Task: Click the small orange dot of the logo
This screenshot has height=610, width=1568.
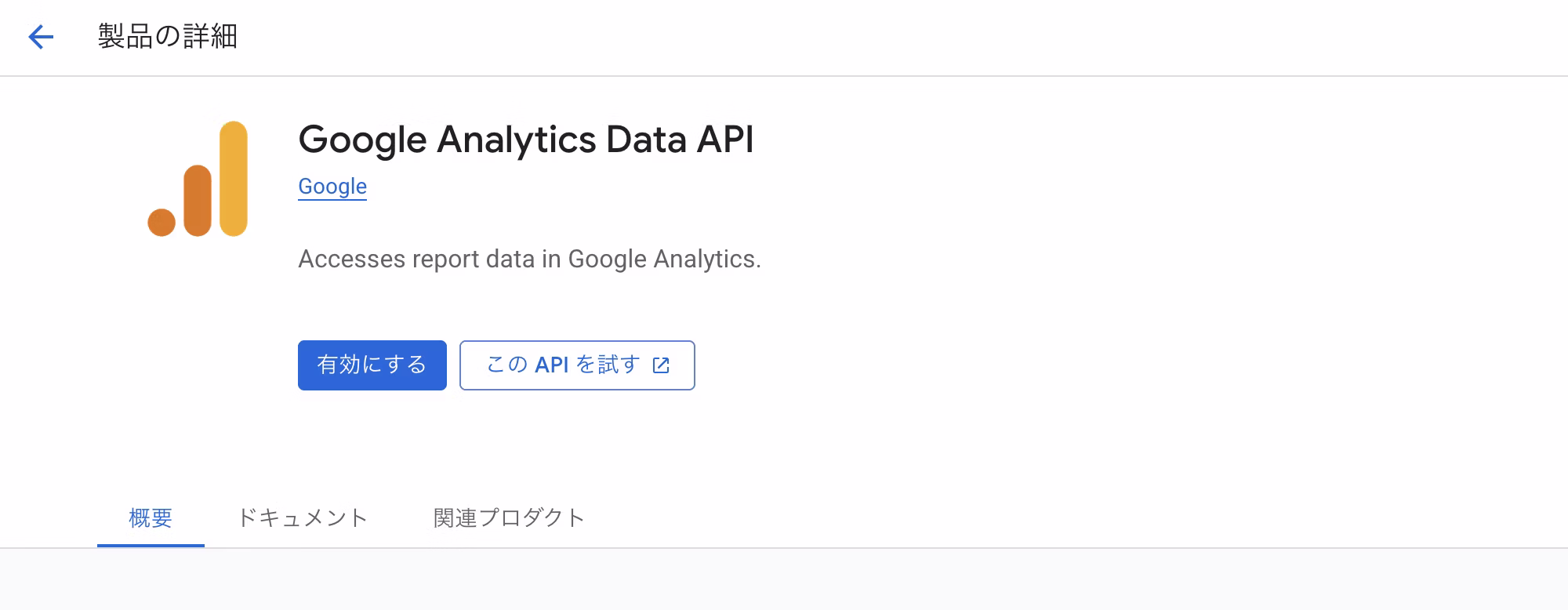Action: [x=162, y=223]
